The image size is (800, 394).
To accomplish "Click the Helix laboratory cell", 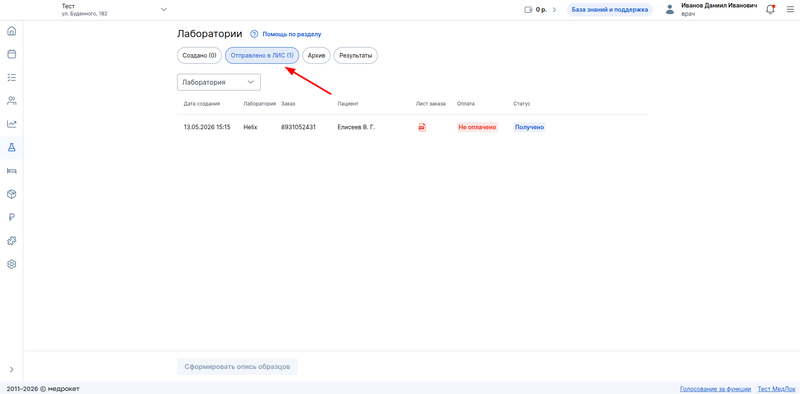I will [x=250, y=127].
